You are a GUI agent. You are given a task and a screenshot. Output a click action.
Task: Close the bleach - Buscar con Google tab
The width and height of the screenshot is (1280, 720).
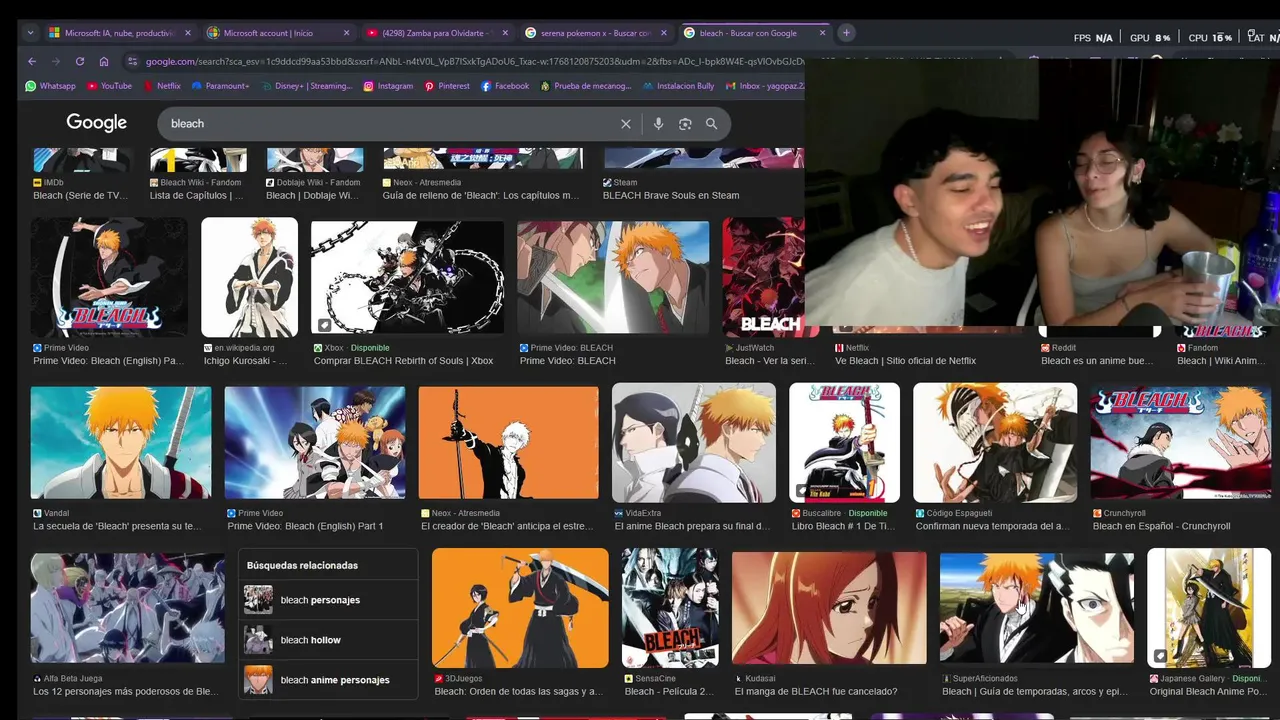823,33
